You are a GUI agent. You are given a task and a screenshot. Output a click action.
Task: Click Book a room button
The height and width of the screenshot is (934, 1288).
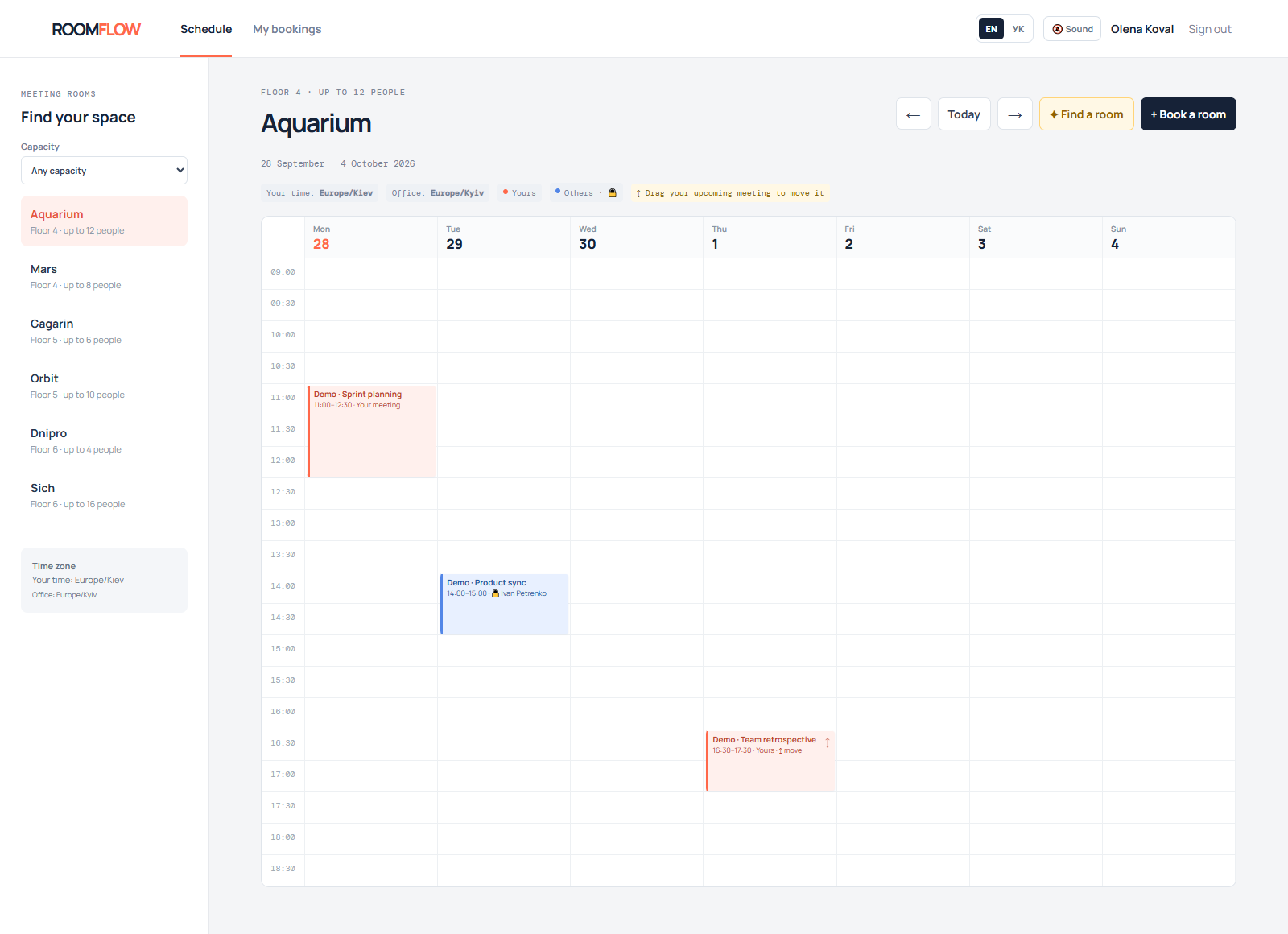[x=1188, y=114]
